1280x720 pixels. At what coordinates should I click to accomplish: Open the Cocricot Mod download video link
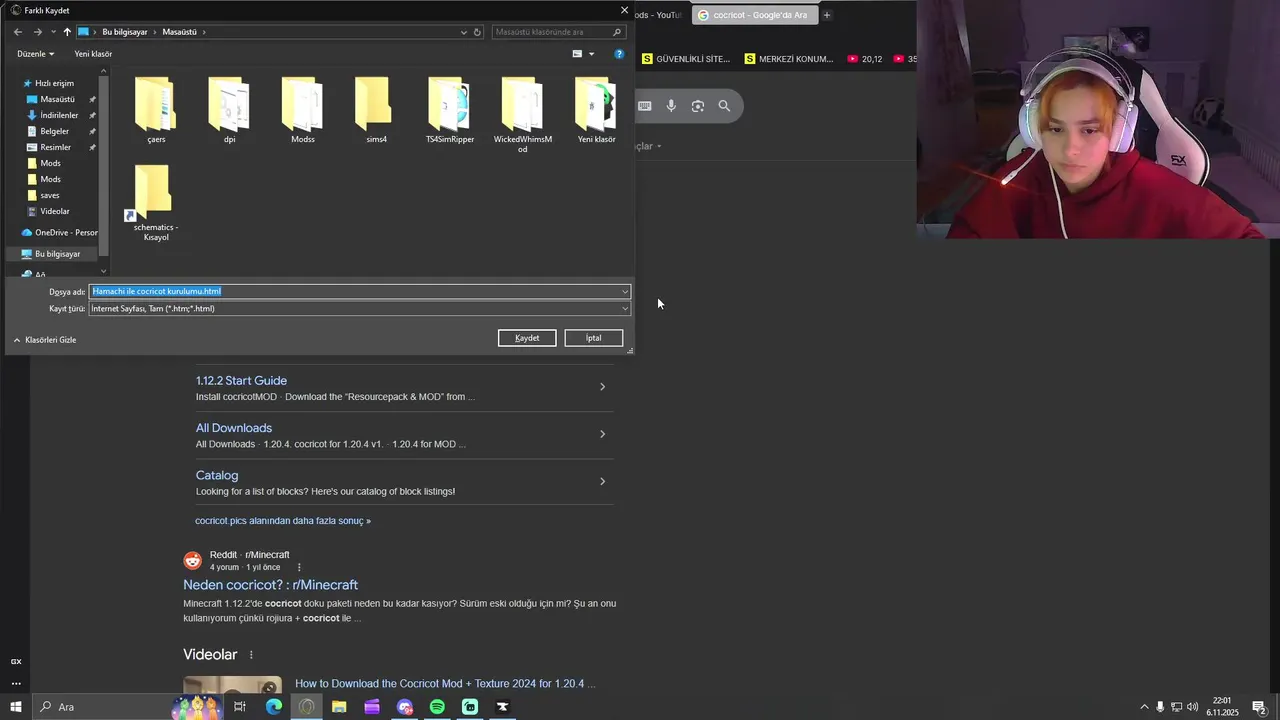[x=445, y=684]
